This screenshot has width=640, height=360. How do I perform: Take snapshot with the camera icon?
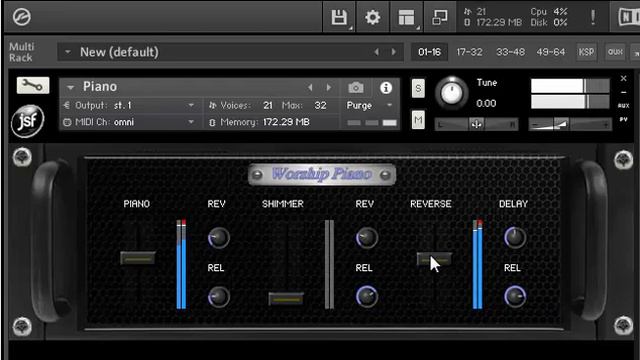pos(356,87)
